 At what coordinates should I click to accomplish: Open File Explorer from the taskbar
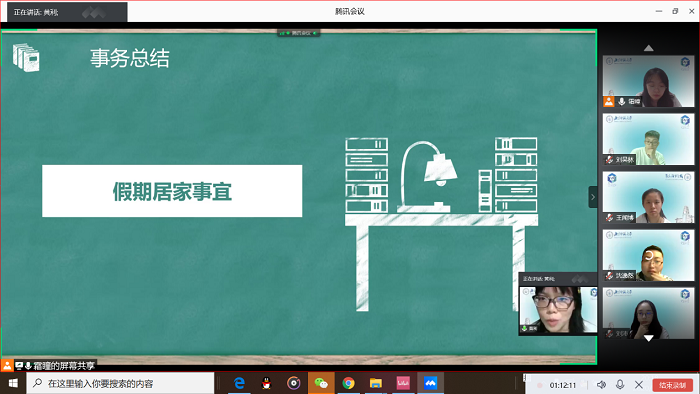[x=375, y=383]
